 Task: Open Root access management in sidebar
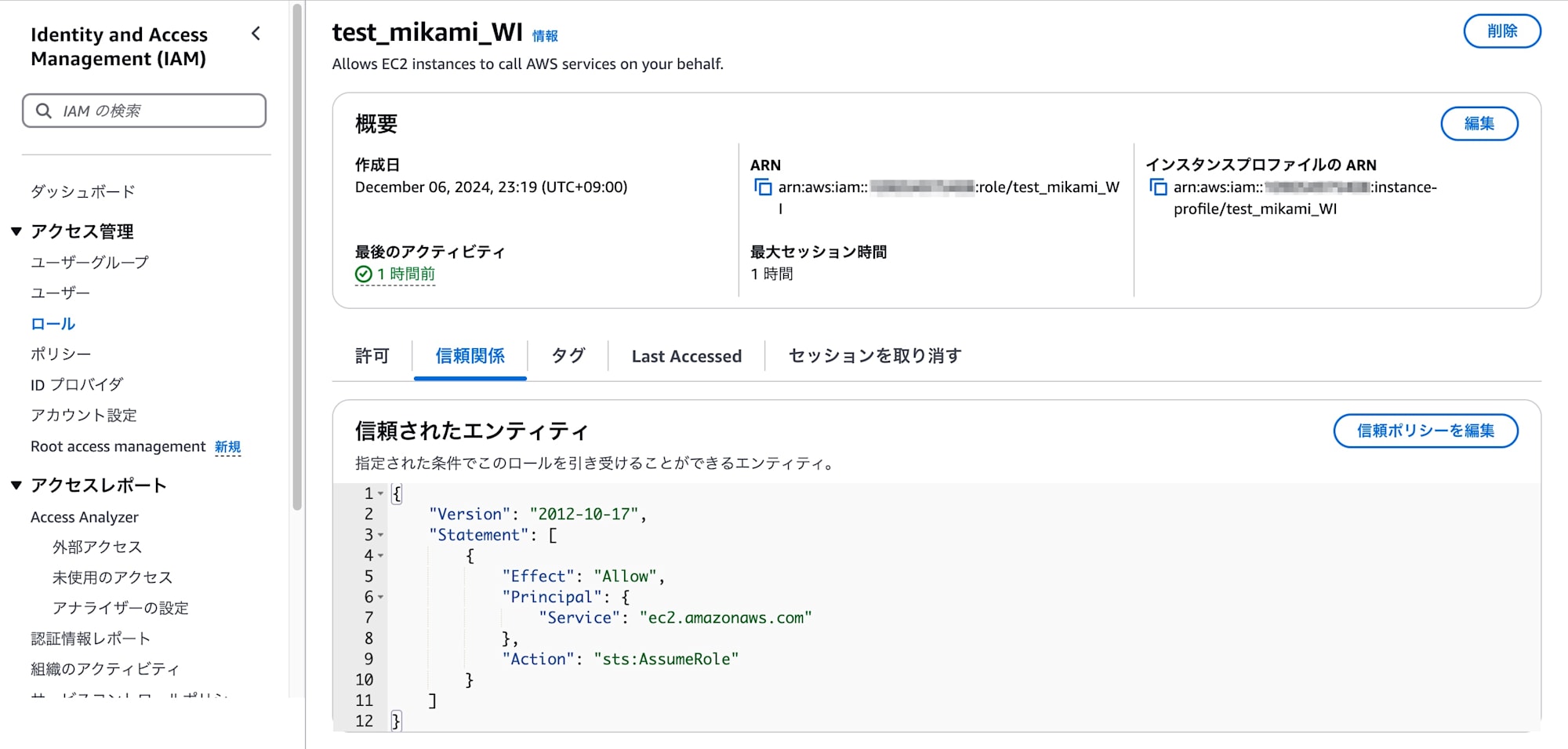(x=118, y=446)
